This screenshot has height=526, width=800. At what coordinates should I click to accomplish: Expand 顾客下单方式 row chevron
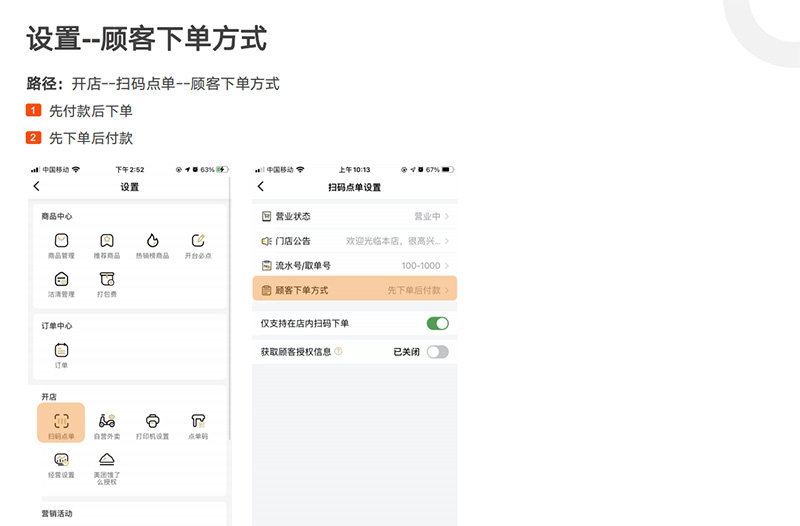pos(446,290)
